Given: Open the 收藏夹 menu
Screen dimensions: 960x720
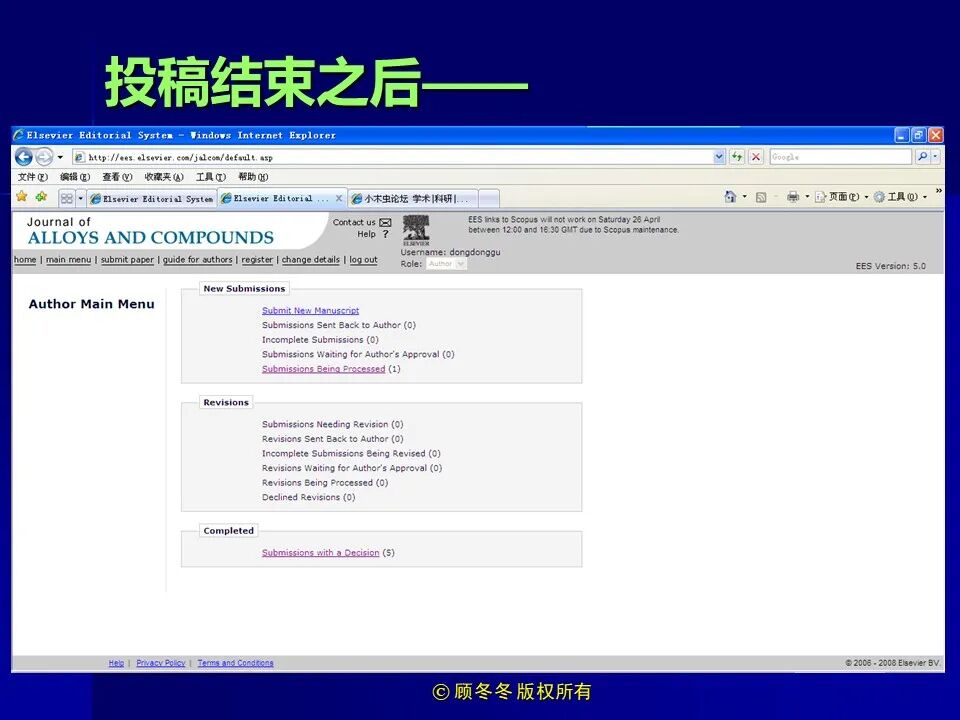Looking at the screenshot, I should [163, 177].
